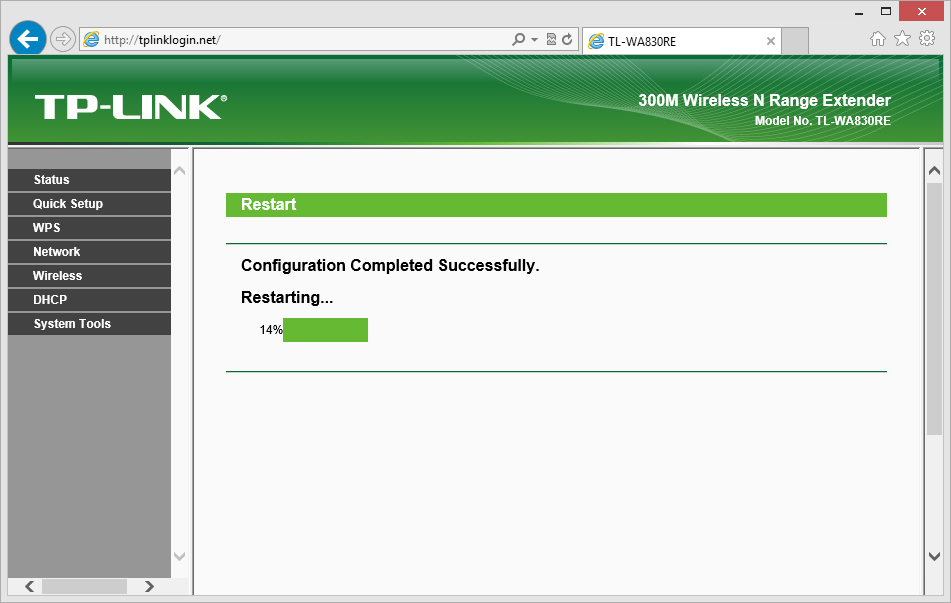Click the Restart section header
Viewport: 951px width, 603px height.
(556, 205)
